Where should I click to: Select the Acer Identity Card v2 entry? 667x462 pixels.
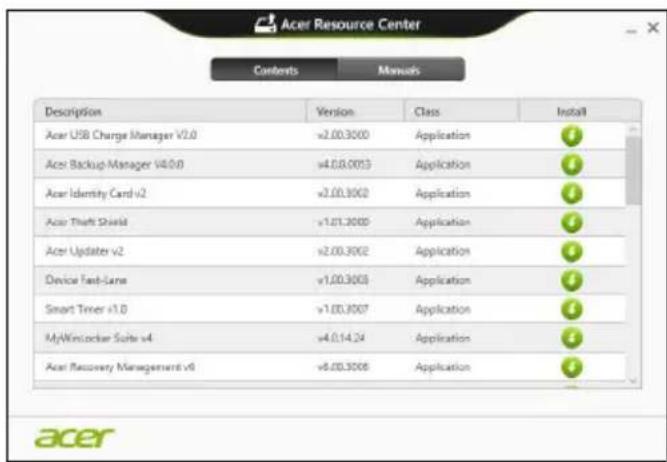click(96, 194)
